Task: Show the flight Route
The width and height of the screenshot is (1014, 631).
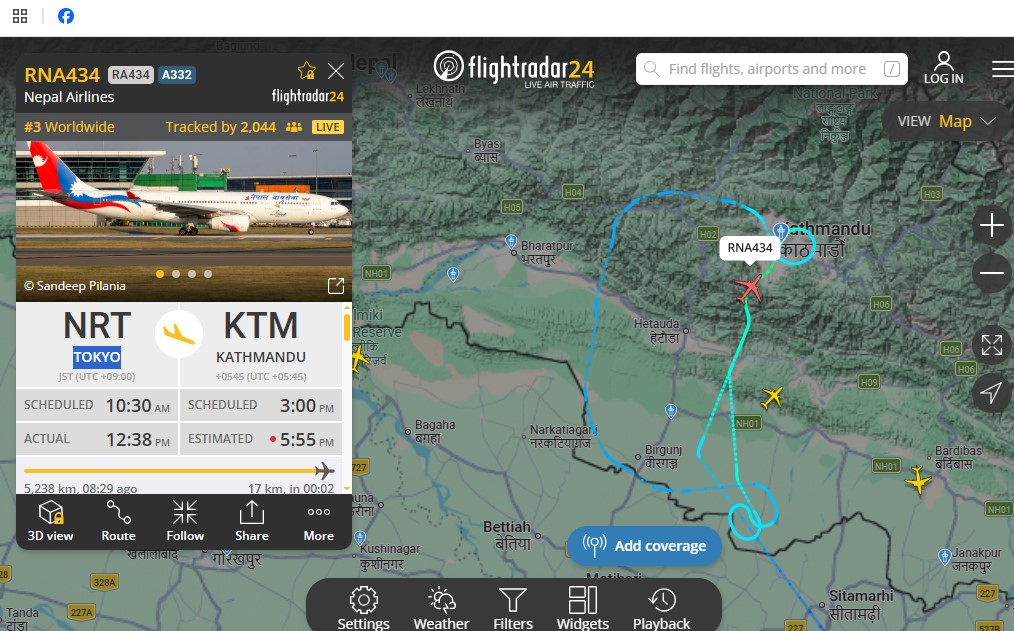Action: pyautogui.click(x=118, y=520)
